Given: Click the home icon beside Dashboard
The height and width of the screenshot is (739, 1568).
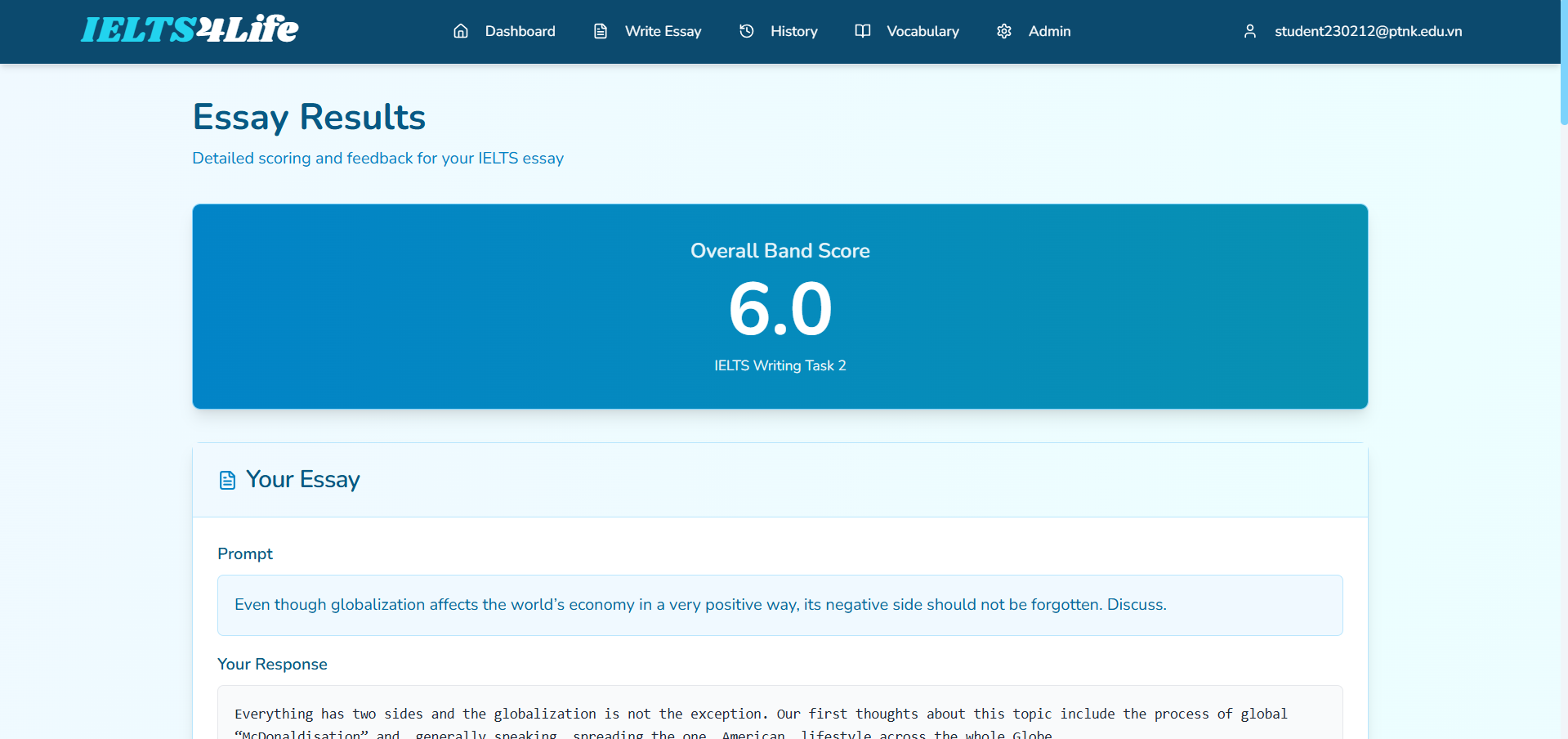Looking at the screenshot, I should pyautogui.click(x=461, y=31).
